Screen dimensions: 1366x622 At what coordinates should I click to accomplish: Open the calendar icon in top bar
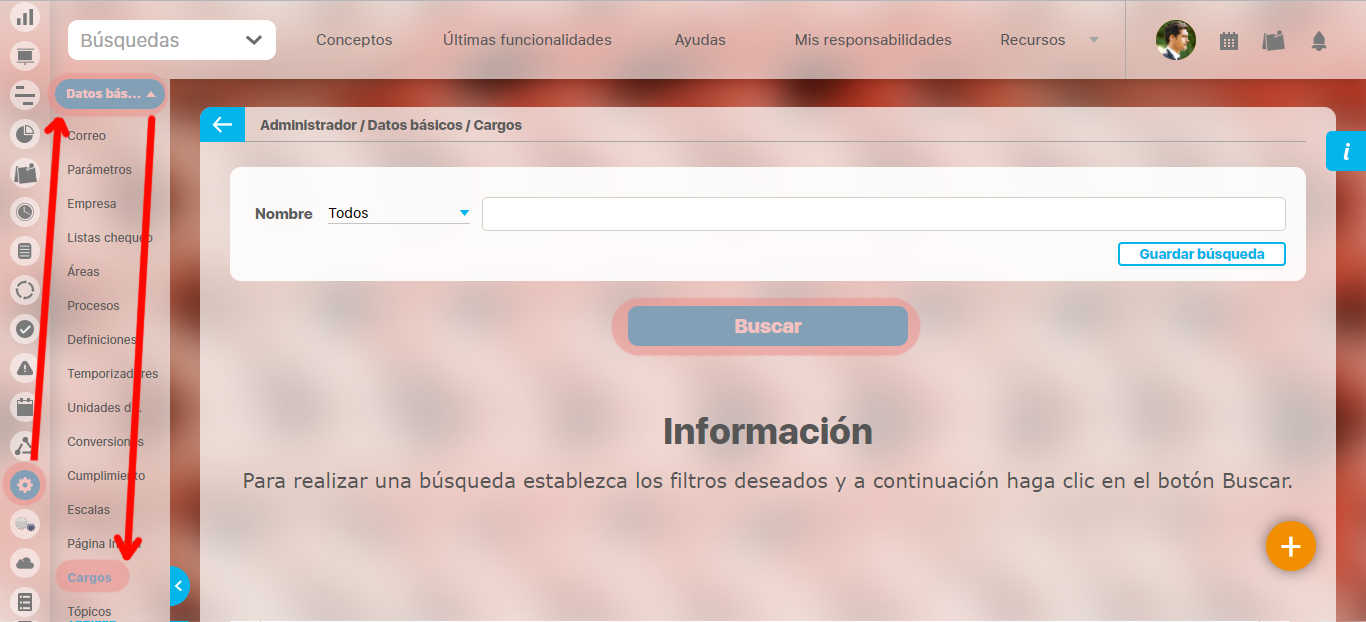(x=1229, y=41)
